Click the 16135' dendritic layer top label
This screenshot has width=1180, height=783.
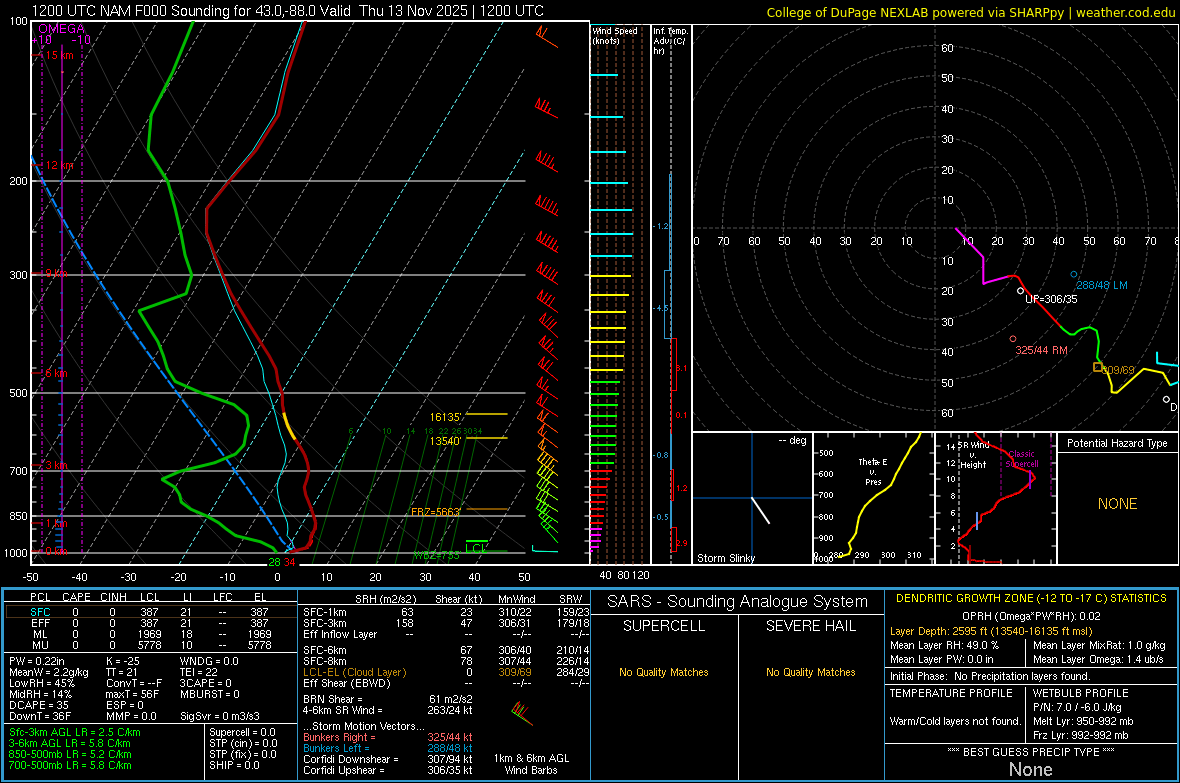pyautogui.click(x=446, y=417)
